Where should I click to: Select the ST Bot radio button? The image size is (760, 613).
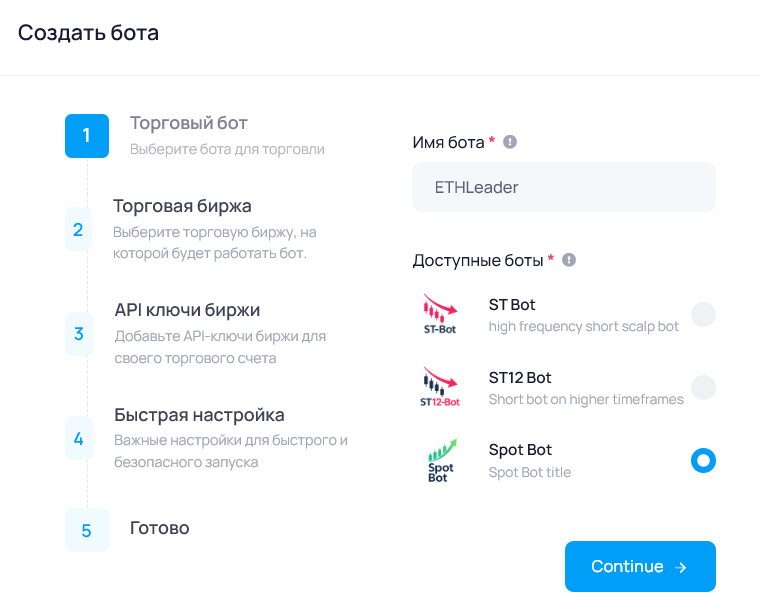pyautogui.click(x=703, y=315)
